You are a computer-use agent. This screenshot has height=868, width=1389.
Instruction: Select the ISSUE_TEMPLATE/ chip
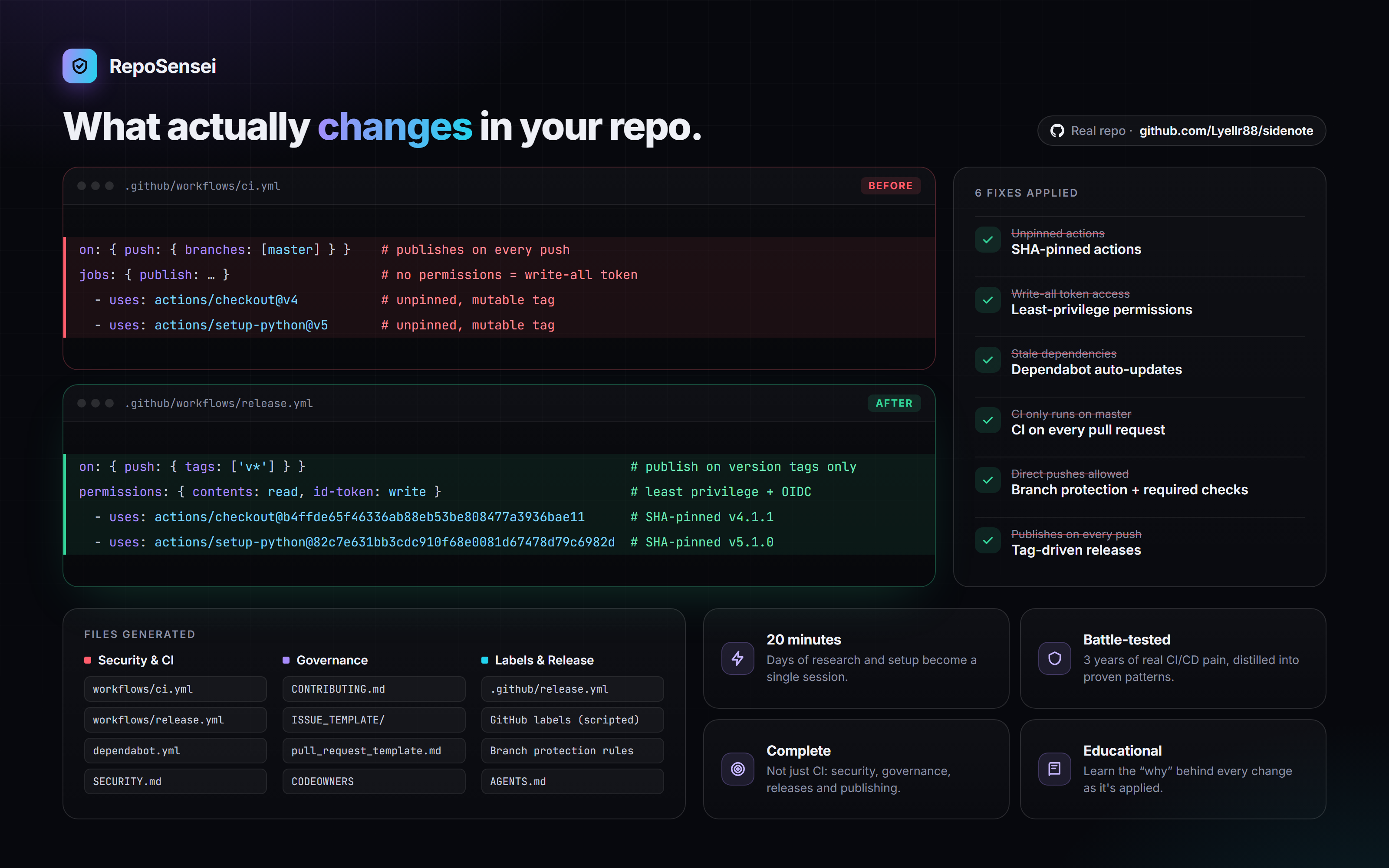(374, 720)
